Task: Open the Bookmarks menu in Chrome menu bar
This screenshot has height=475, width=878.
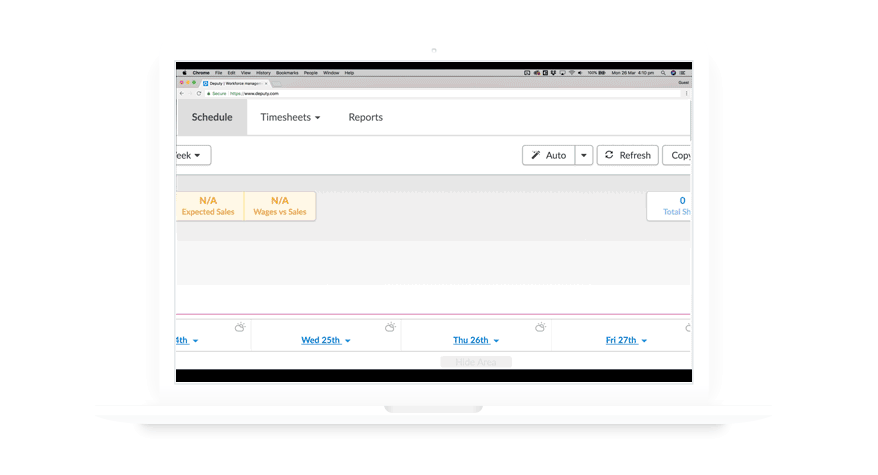Action: (287, 73)
